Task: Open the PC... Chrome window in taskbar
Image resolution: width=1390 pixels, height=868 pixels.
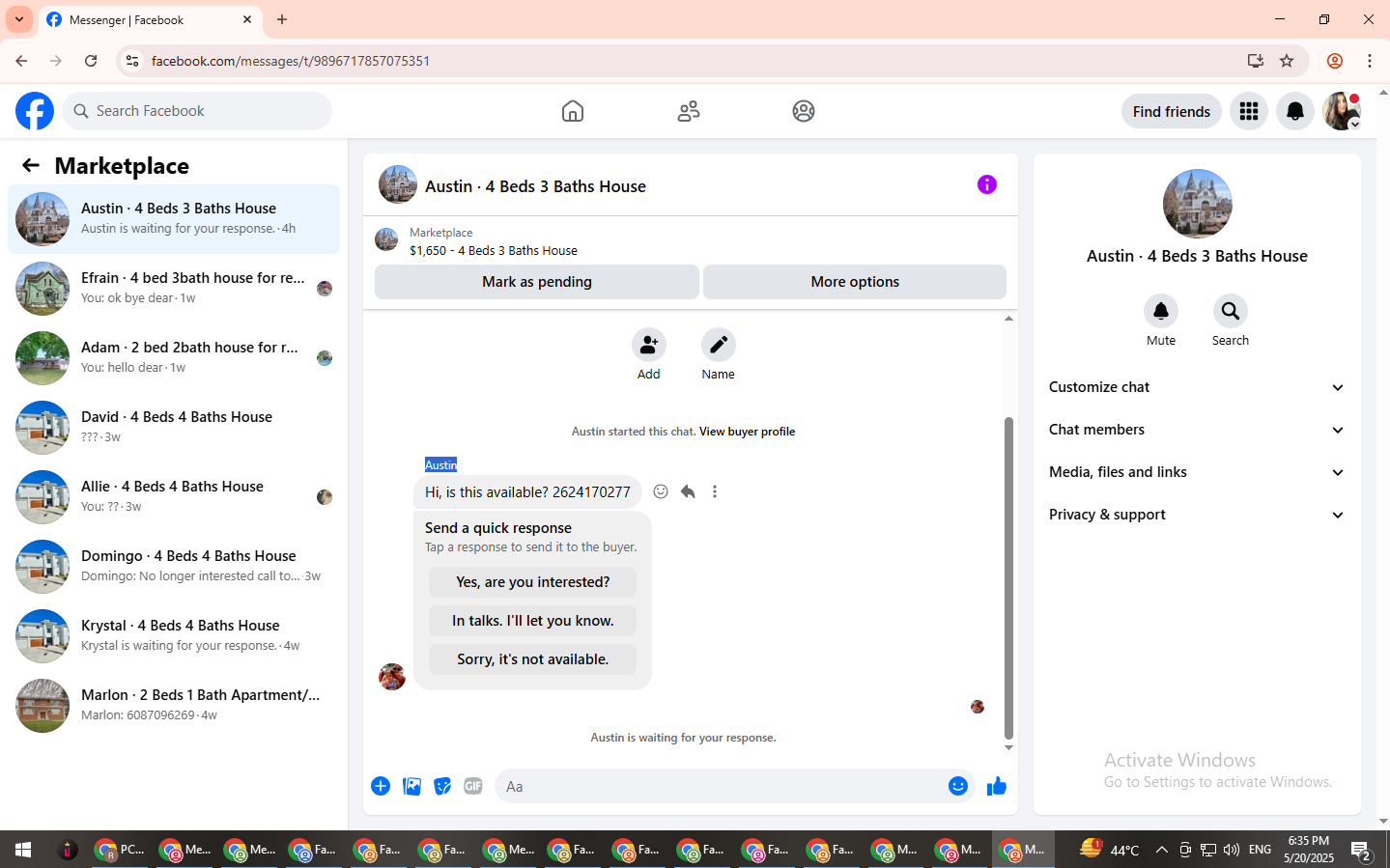Action: click(x=121, y=850)
